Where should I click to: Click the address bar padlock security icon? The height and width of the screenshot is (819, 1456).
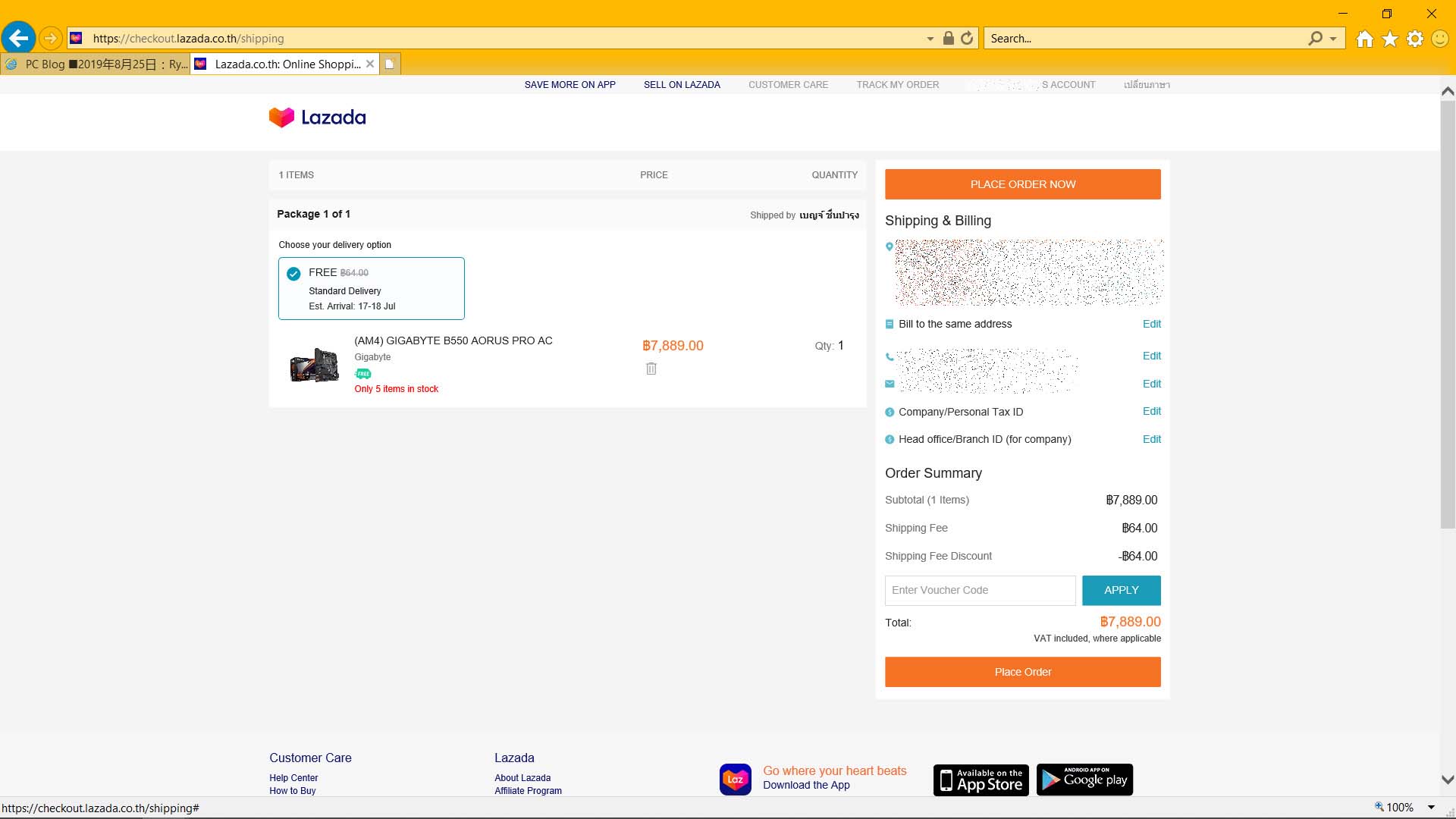pyautogui.click(x=948, y=38)
